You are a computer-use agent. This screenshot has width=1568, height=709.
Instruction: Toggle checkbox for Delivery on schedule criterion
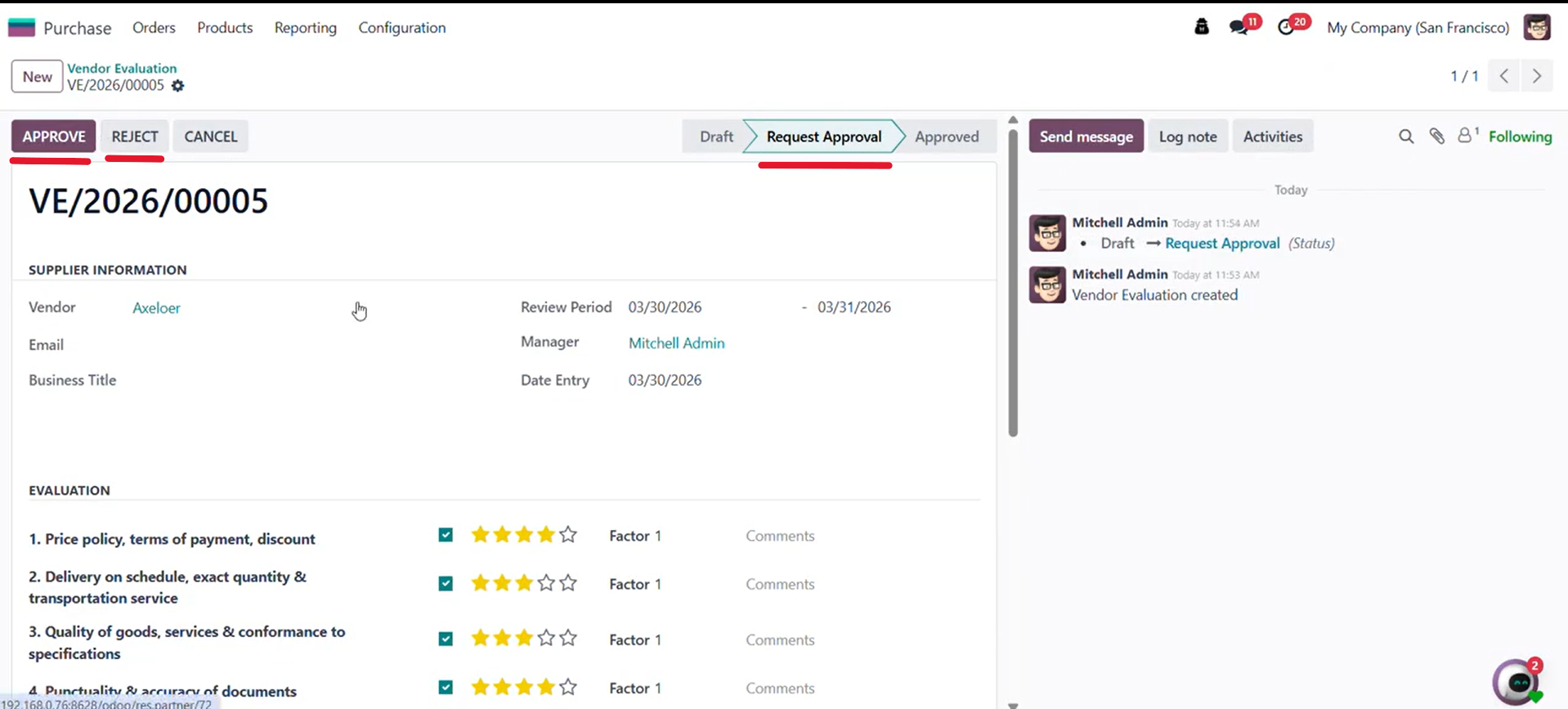pyautogui.click(x=446, y=583)
